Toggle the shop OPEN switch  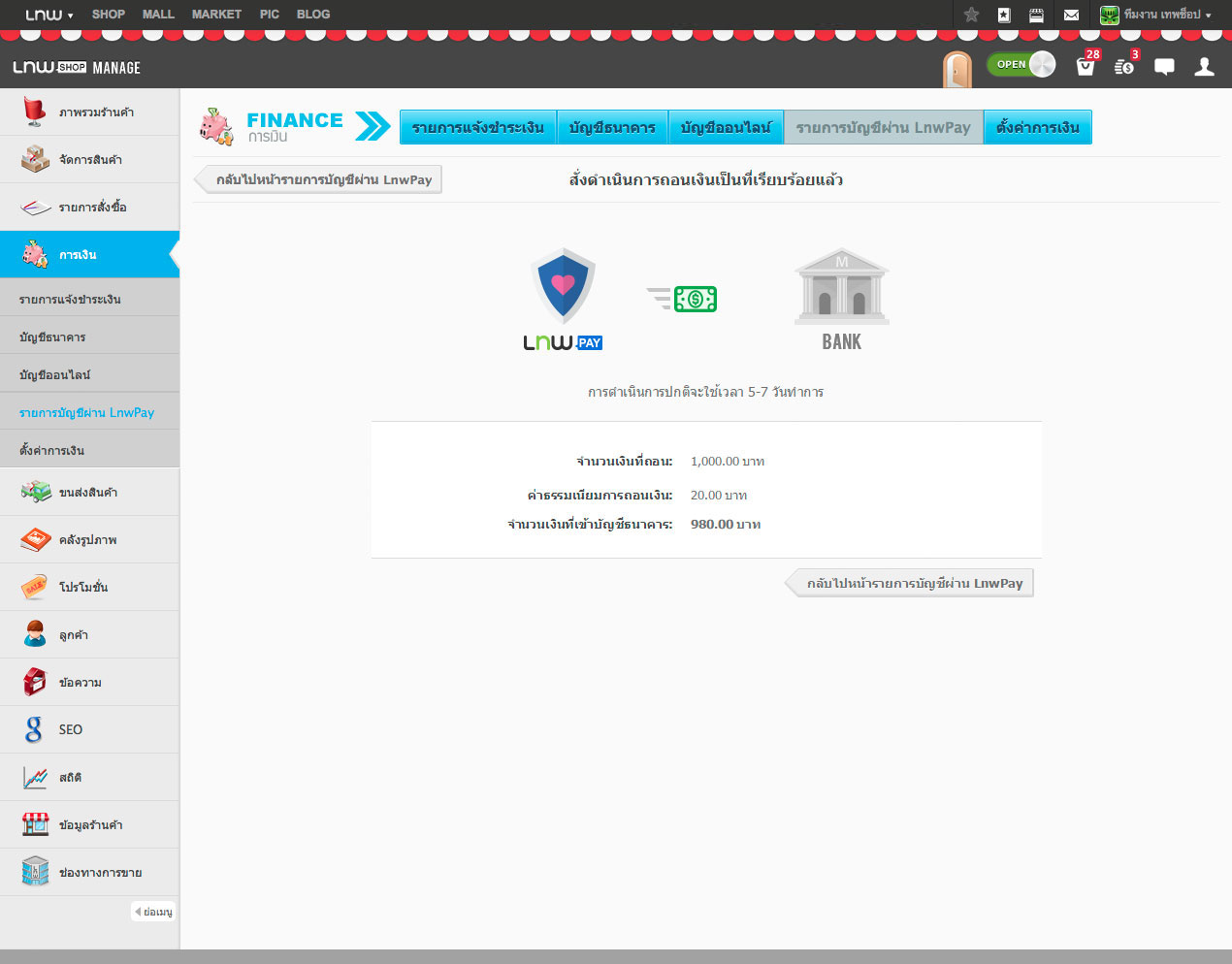coord(1021,64)
